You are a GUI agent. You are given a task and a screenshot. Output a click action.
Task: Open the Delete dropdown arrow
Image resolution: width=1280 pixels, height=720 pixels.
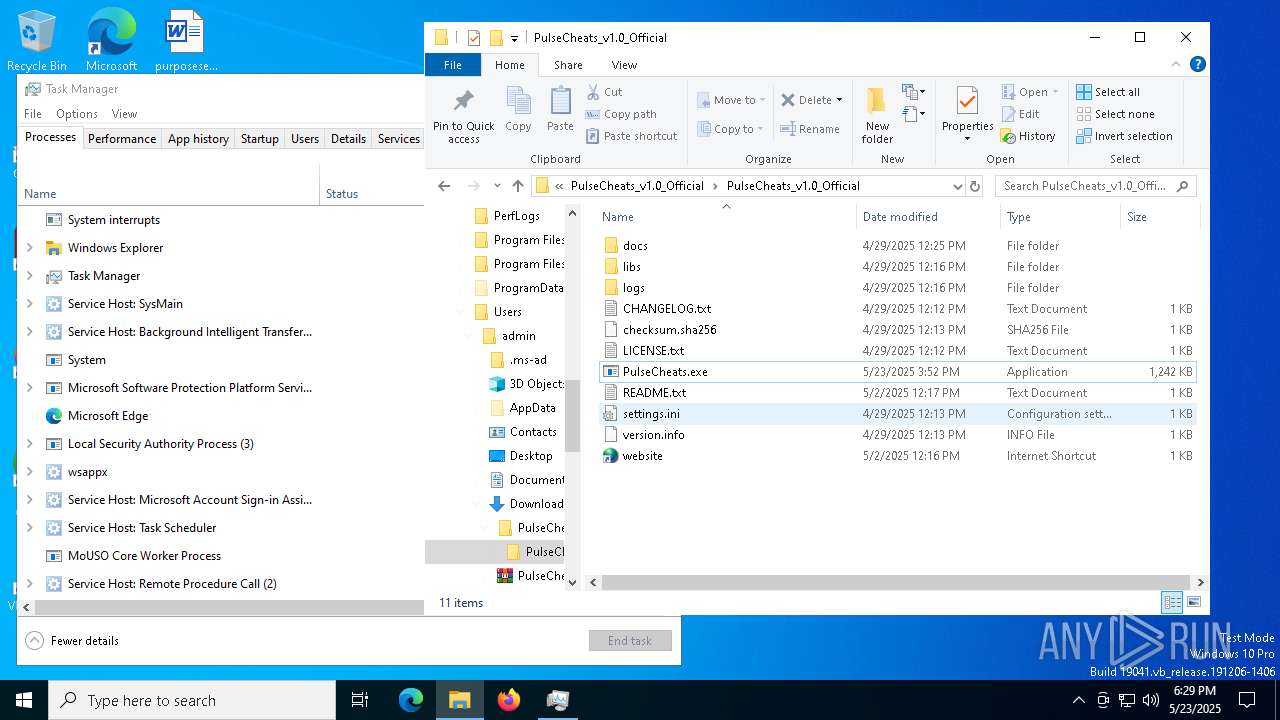coord(839,100)
